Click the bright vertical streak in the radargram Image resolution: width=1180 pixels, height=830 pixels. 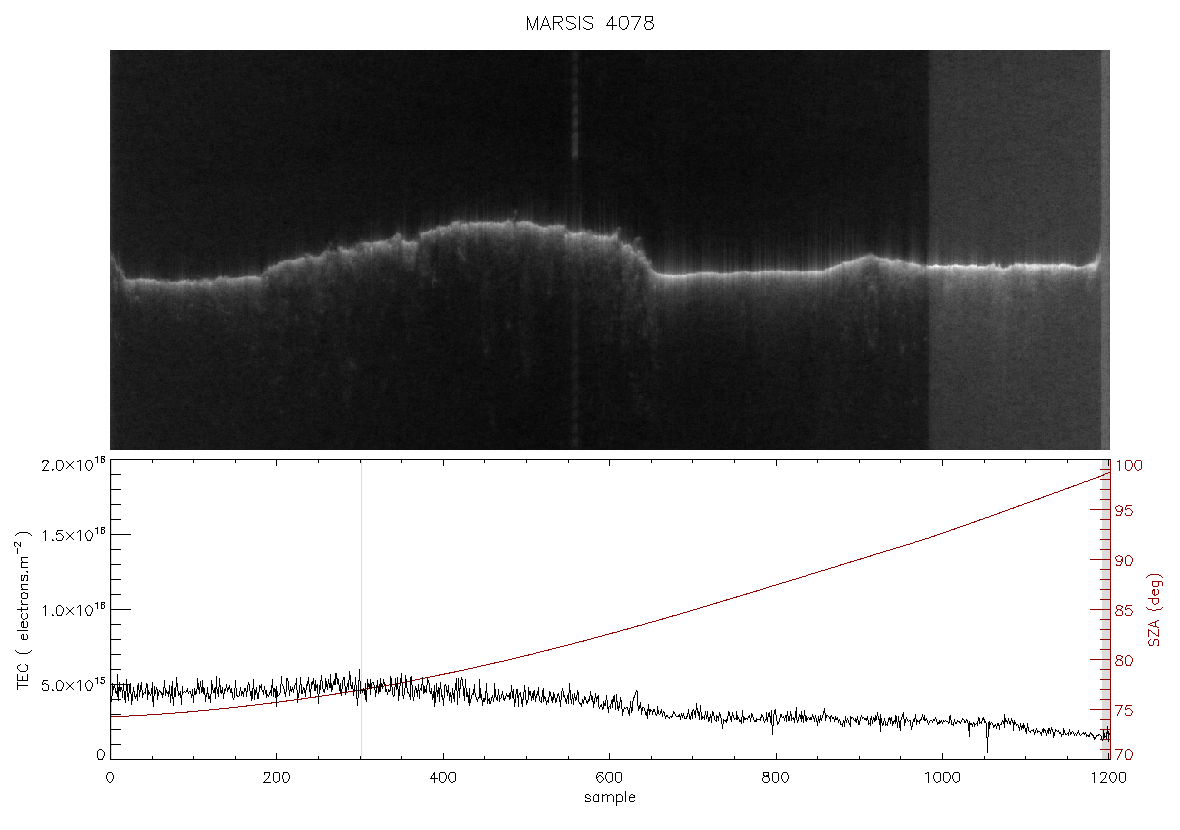[x=575, y=250]
